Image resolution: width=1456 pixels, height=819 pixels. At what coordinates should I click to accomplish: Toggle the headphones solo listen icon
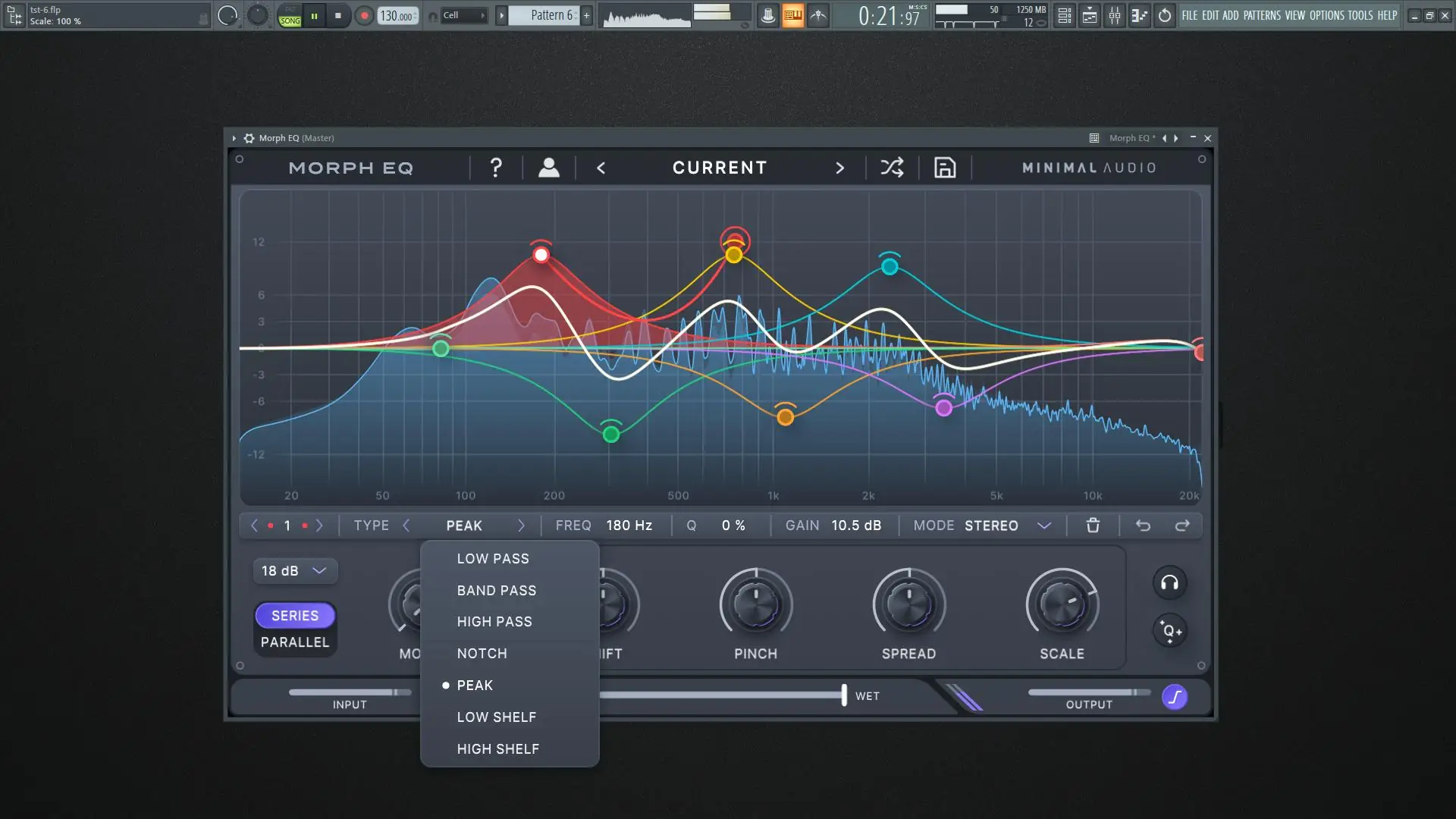1169,583
